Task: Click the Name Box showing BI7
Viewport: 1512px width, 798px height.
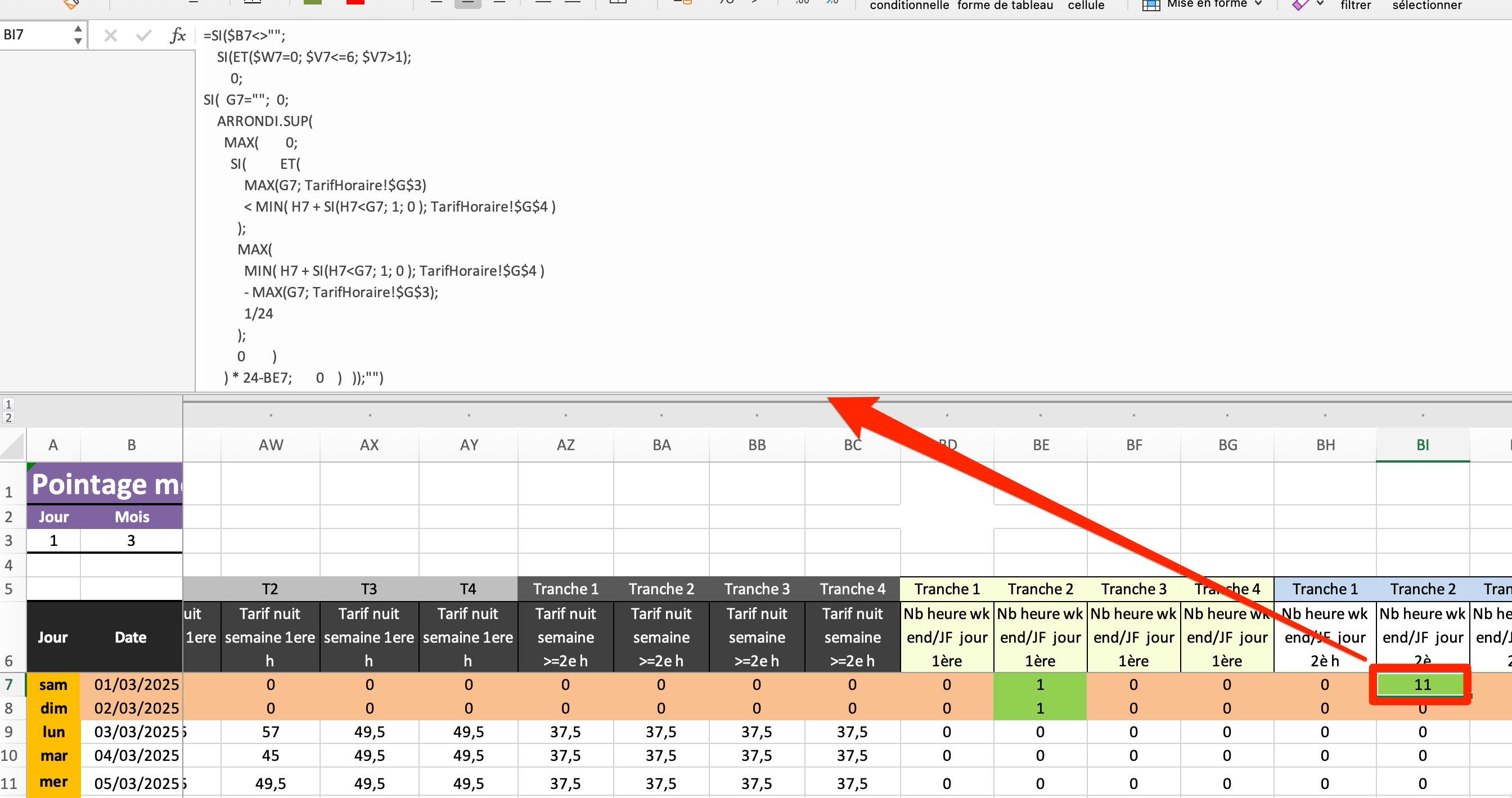Action: coord(35,35)
